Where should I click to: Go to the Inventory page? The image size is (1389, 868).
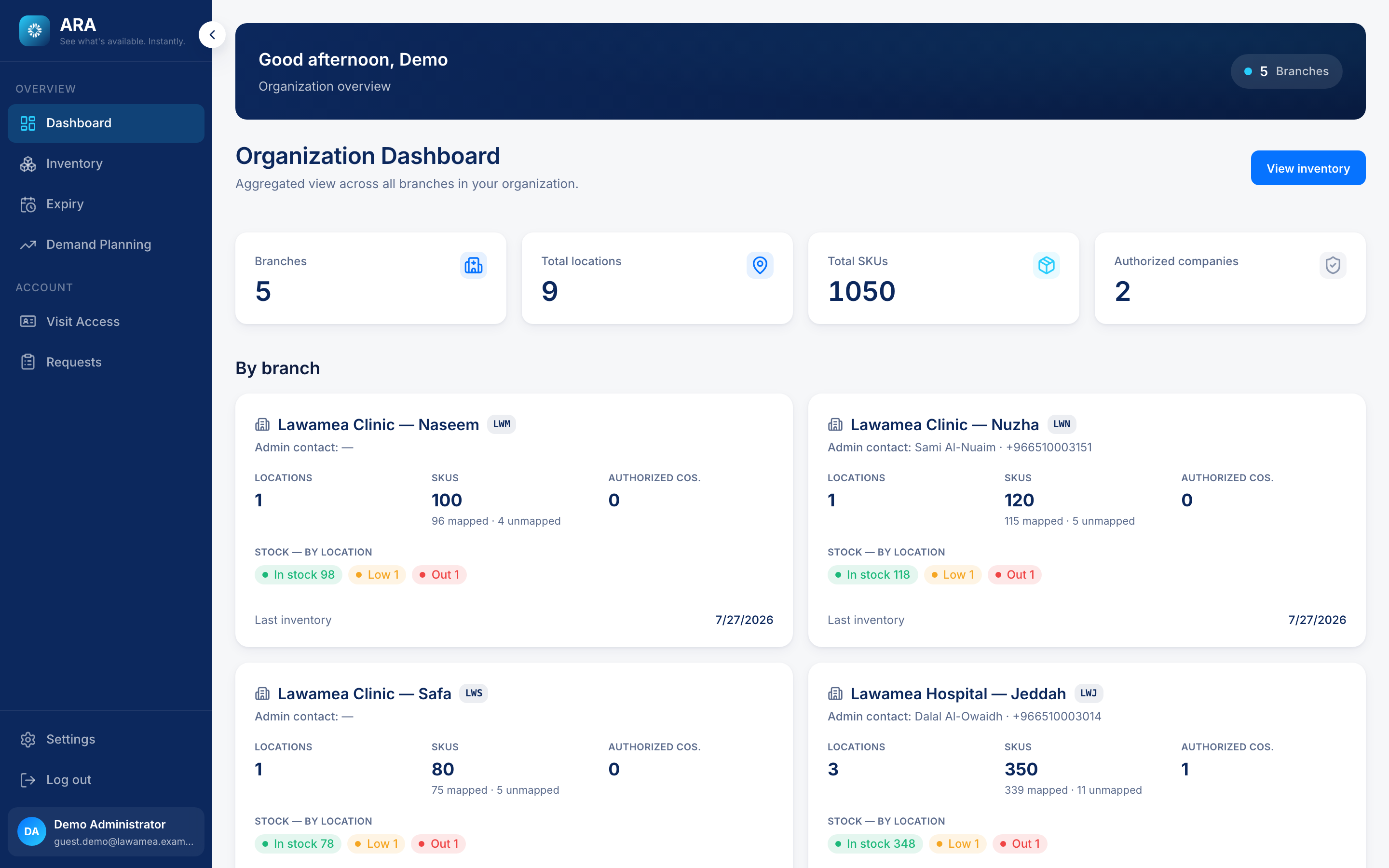[106, 163]
